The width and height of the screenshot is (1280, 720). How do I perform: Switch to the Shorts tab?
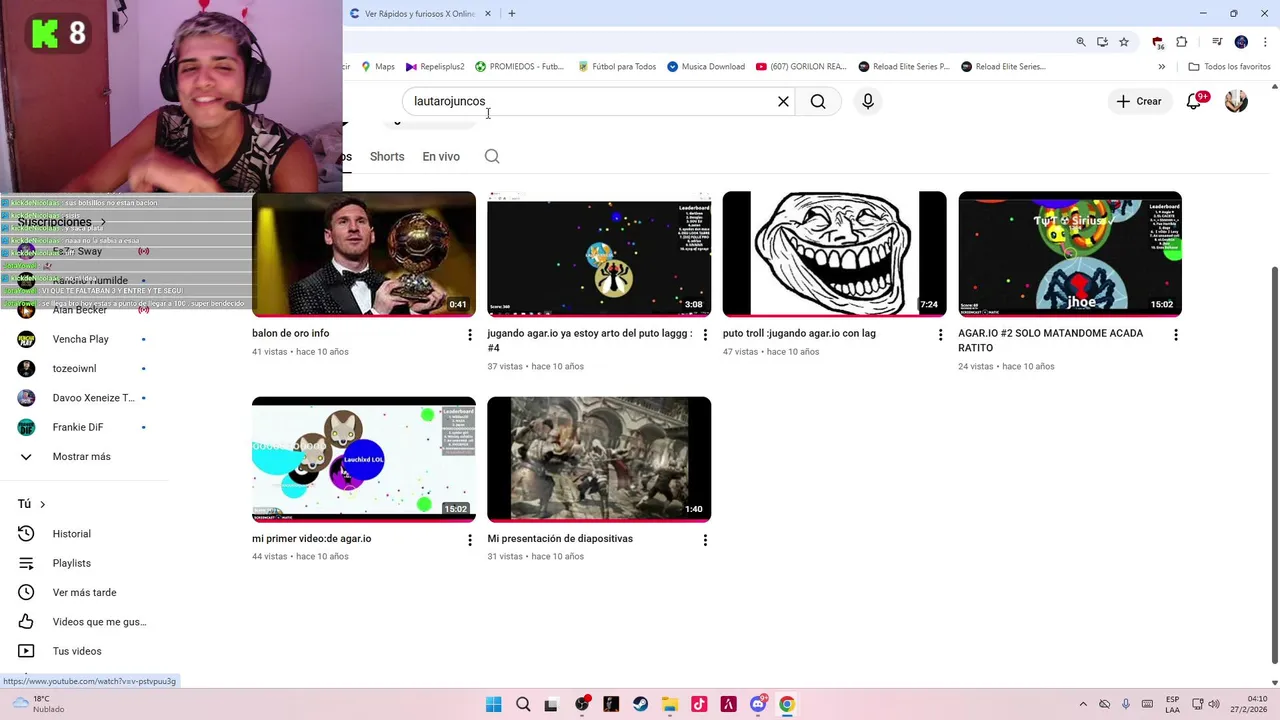pyautogui.click(x=387, y=156)
